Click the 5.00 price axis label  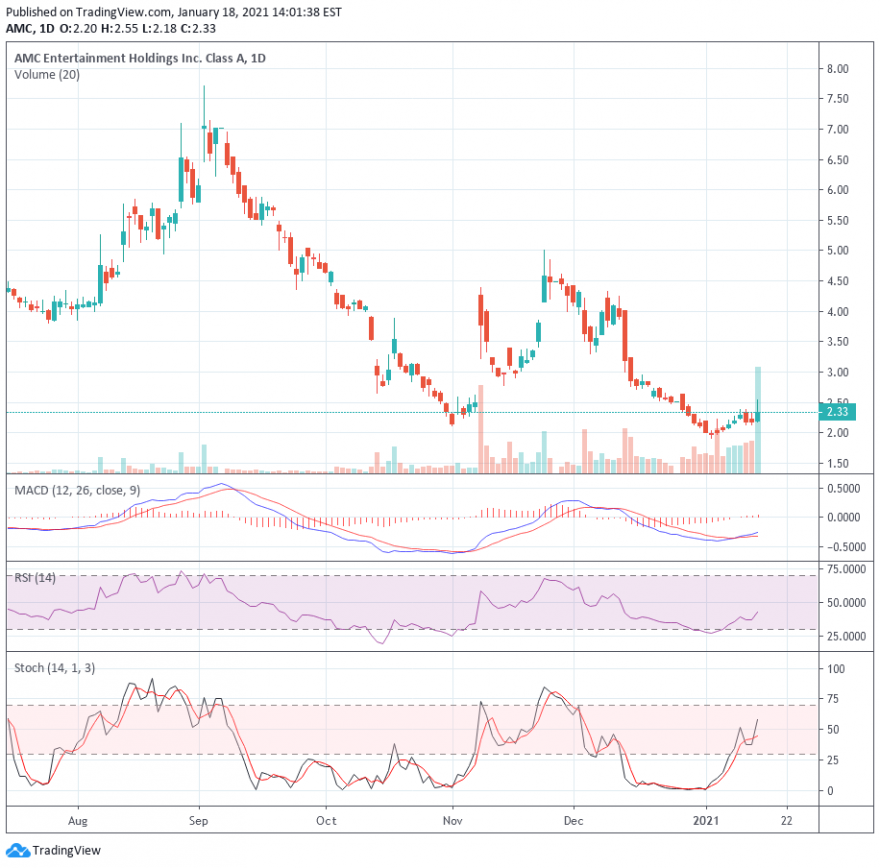(x=837, y=251)
